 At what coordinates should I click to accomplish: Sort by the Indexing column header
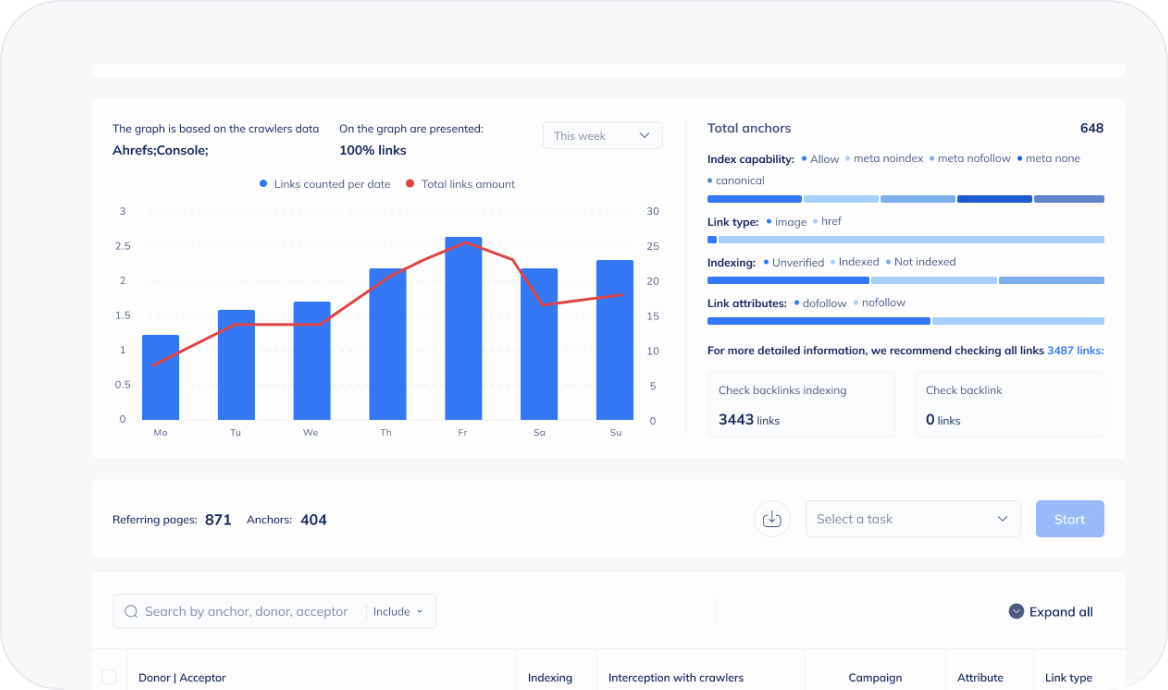click(550, 677)
